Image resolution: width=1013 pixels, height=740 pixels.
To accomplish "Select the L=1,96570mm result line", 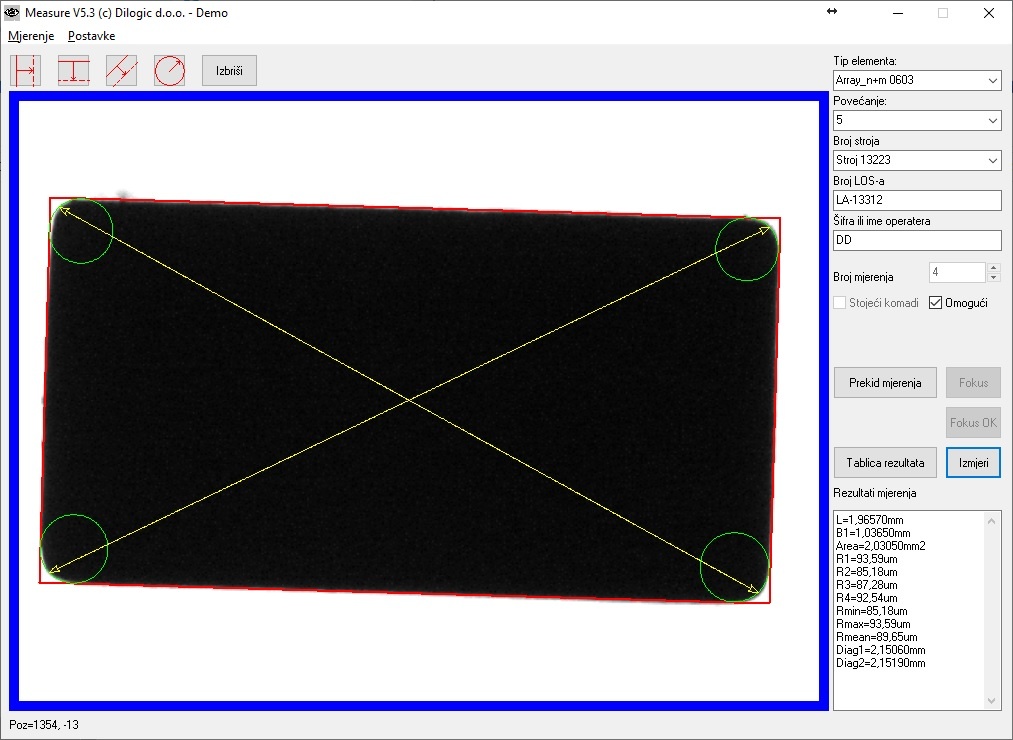I will coord(870,520).
